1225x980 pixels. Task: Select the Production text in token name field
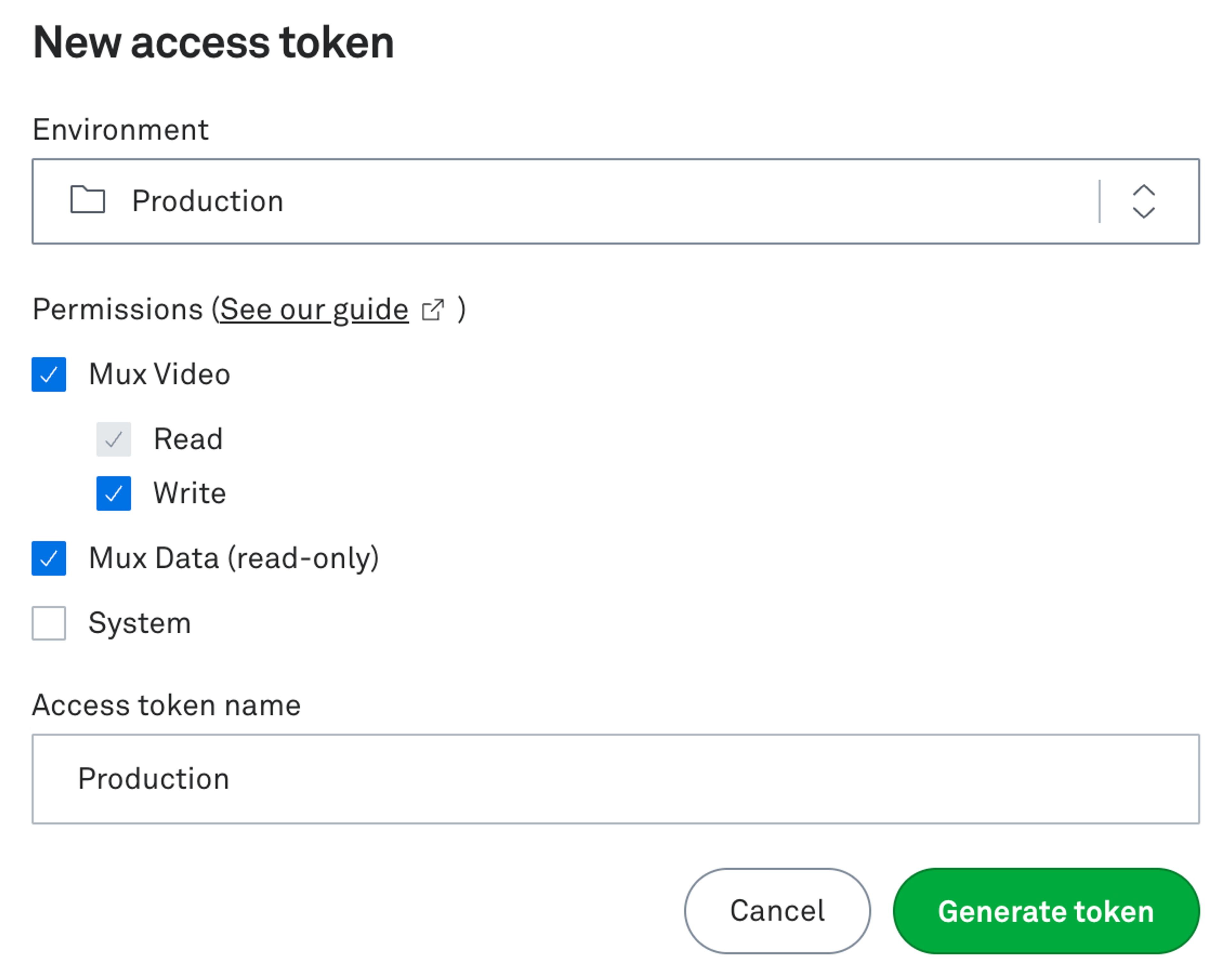point(154,779)
